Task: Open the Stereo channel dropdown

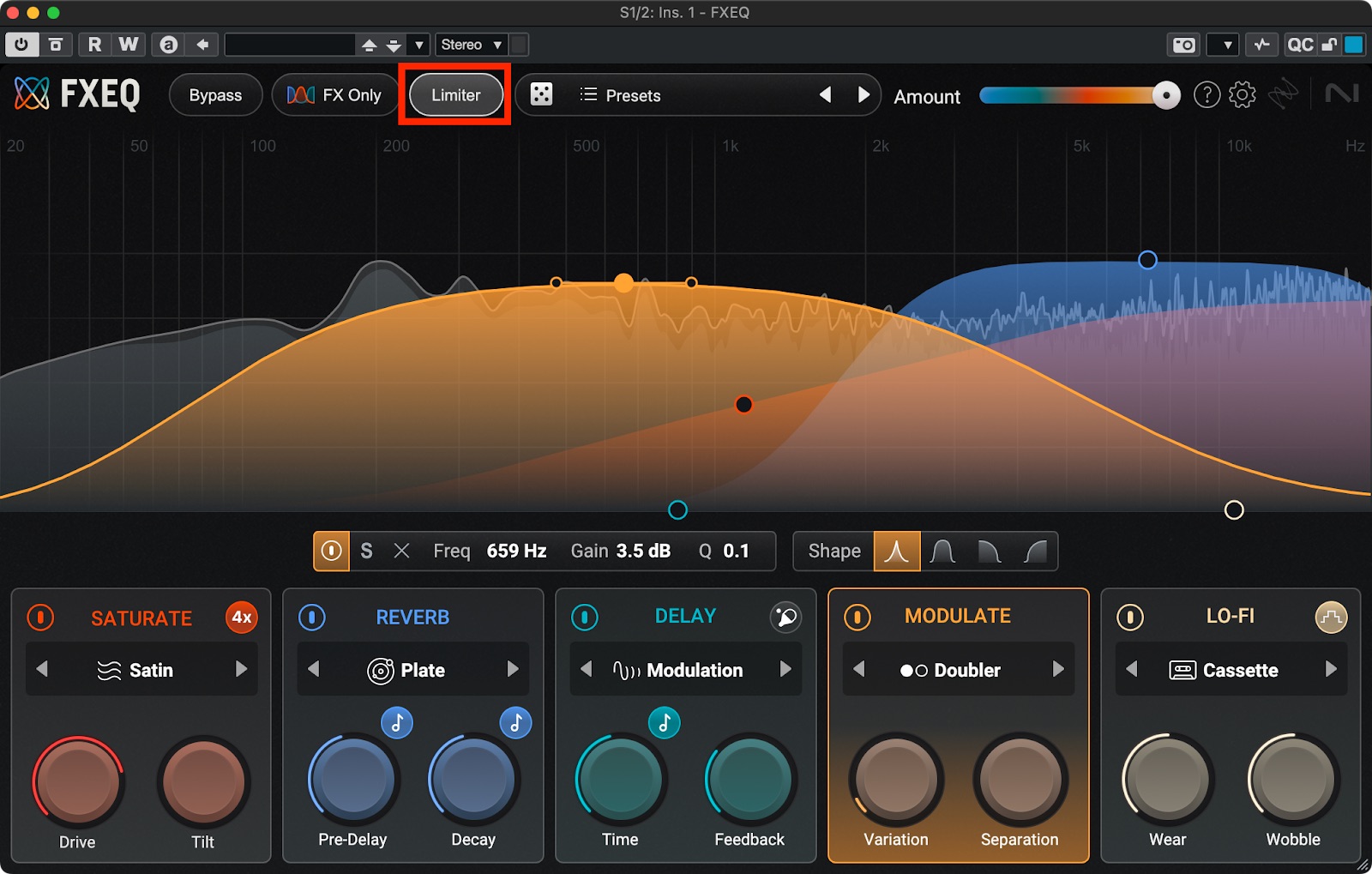Action: [x=472, y=45]
